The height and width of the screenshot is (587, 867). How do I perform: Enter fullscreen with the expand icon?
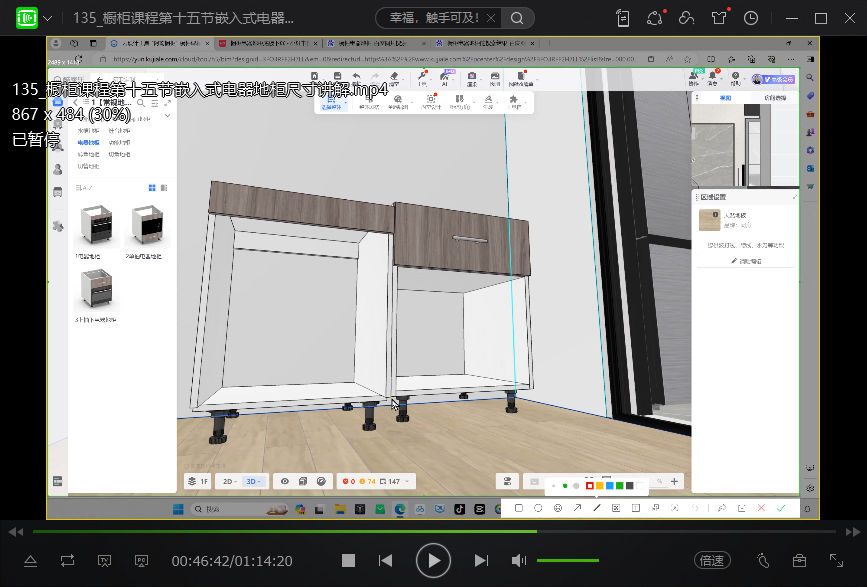(836, 561)
